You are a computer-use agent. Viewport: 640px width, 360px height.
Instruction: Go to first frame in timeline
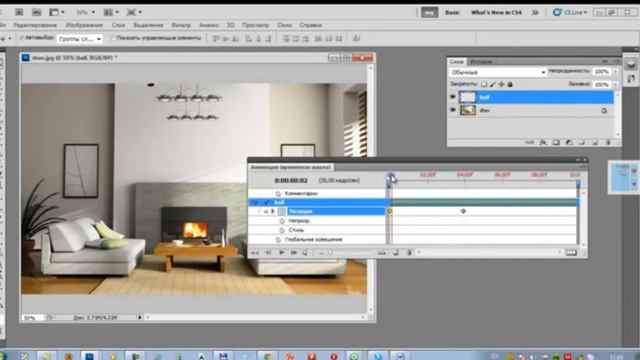(x=255, y=253)
